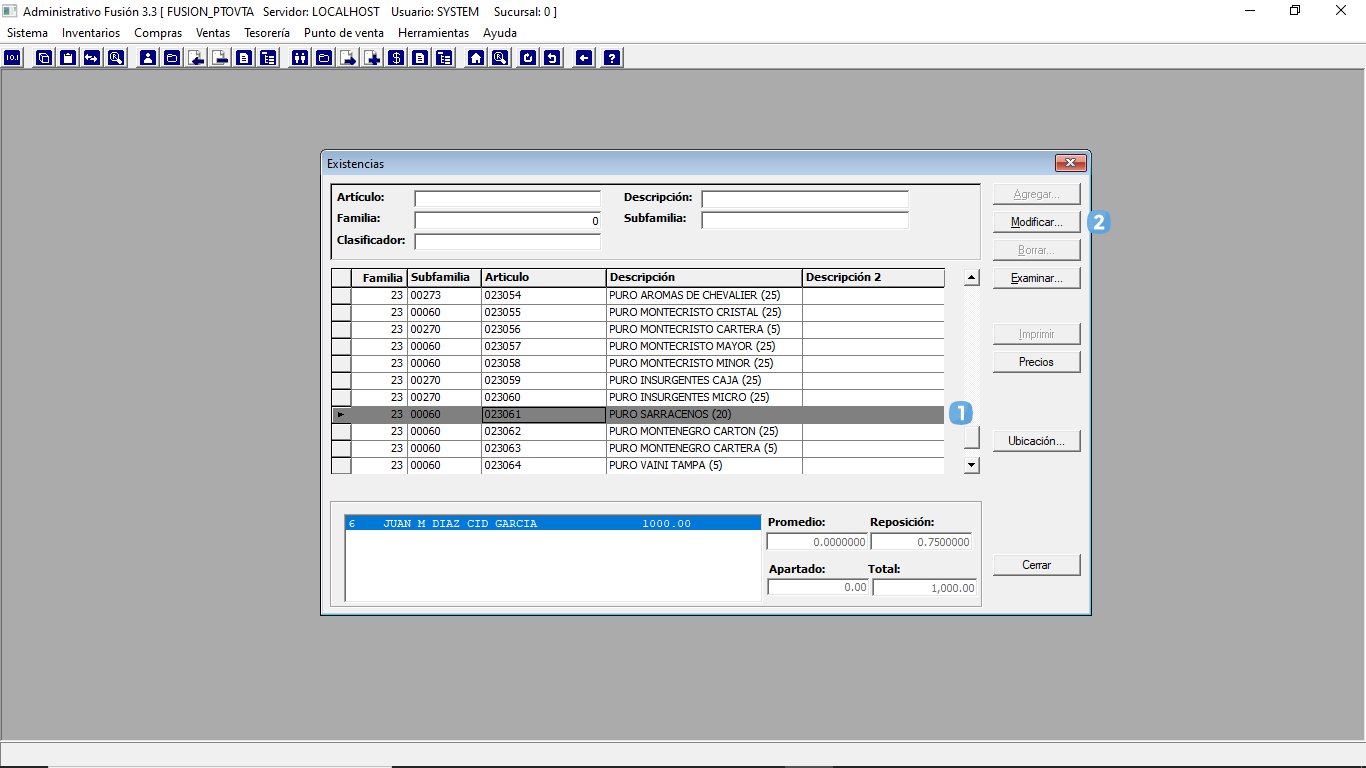Click the Cerrar button
This screenshot has width=1366, height=768.
point(1037,565)
